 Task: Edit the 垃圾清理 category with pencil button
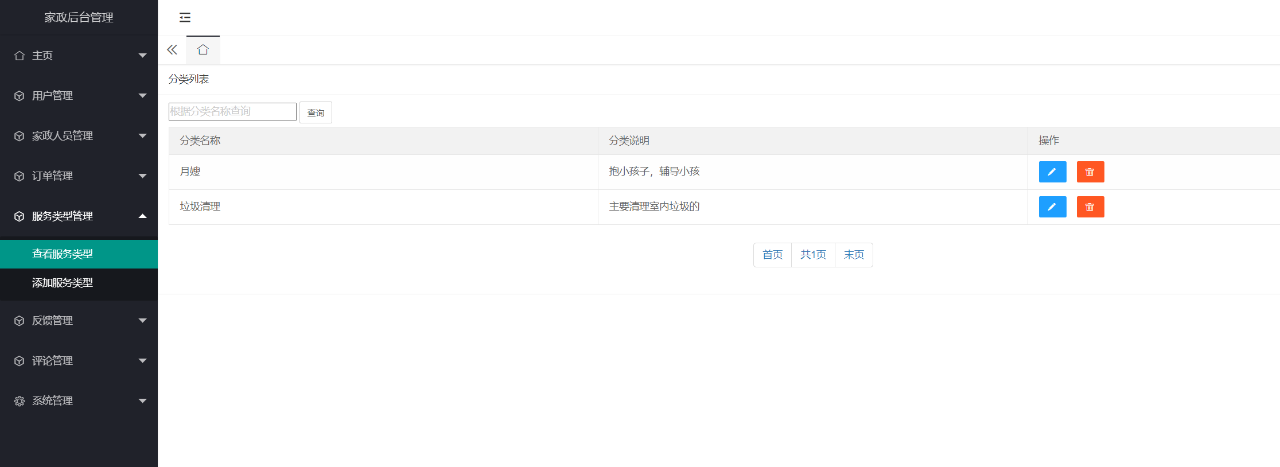[x=1052, y=207]
